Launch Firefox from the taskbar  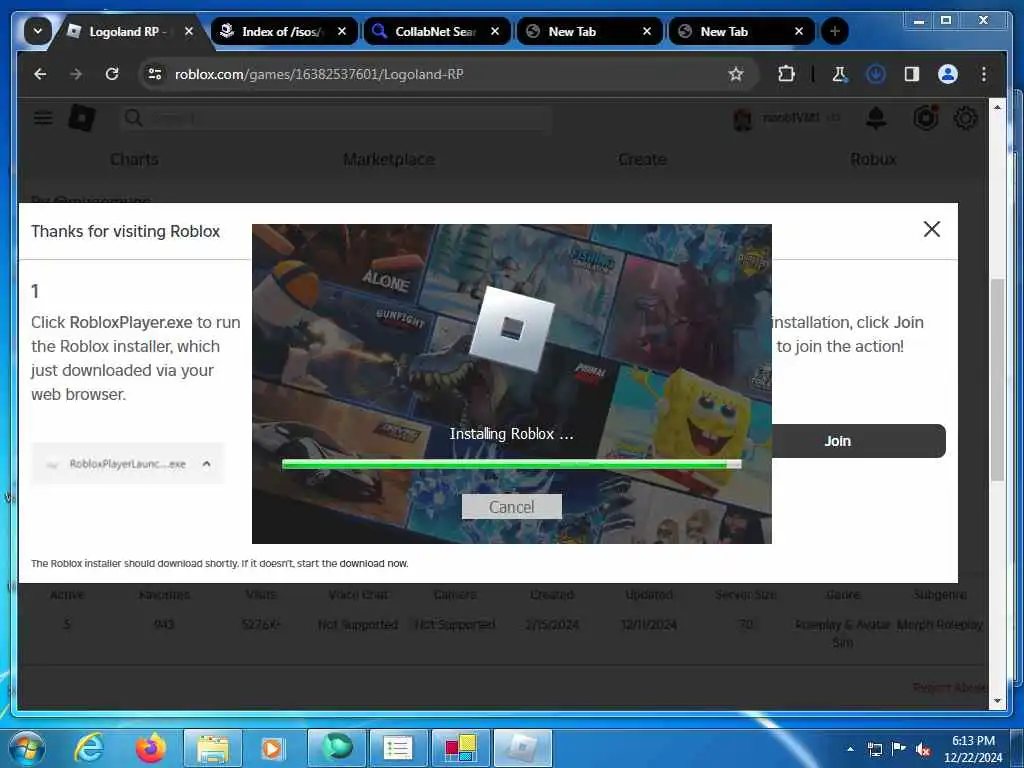pyautogui.click(x=151, y=748)
